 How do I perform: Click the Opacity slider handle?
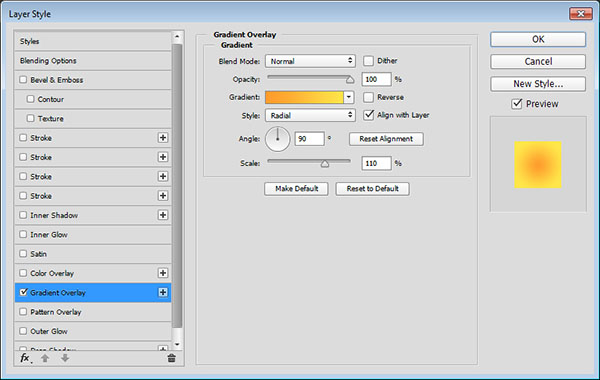click(350, 80)
